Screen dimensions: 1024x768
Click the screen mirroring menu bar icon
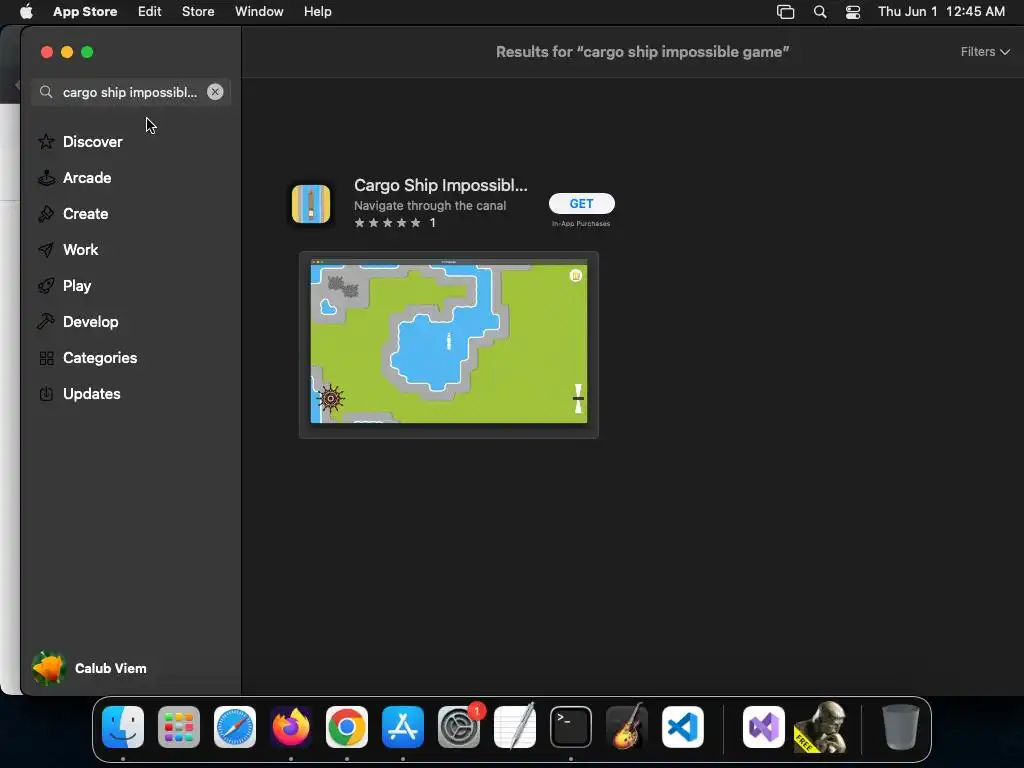785,12
